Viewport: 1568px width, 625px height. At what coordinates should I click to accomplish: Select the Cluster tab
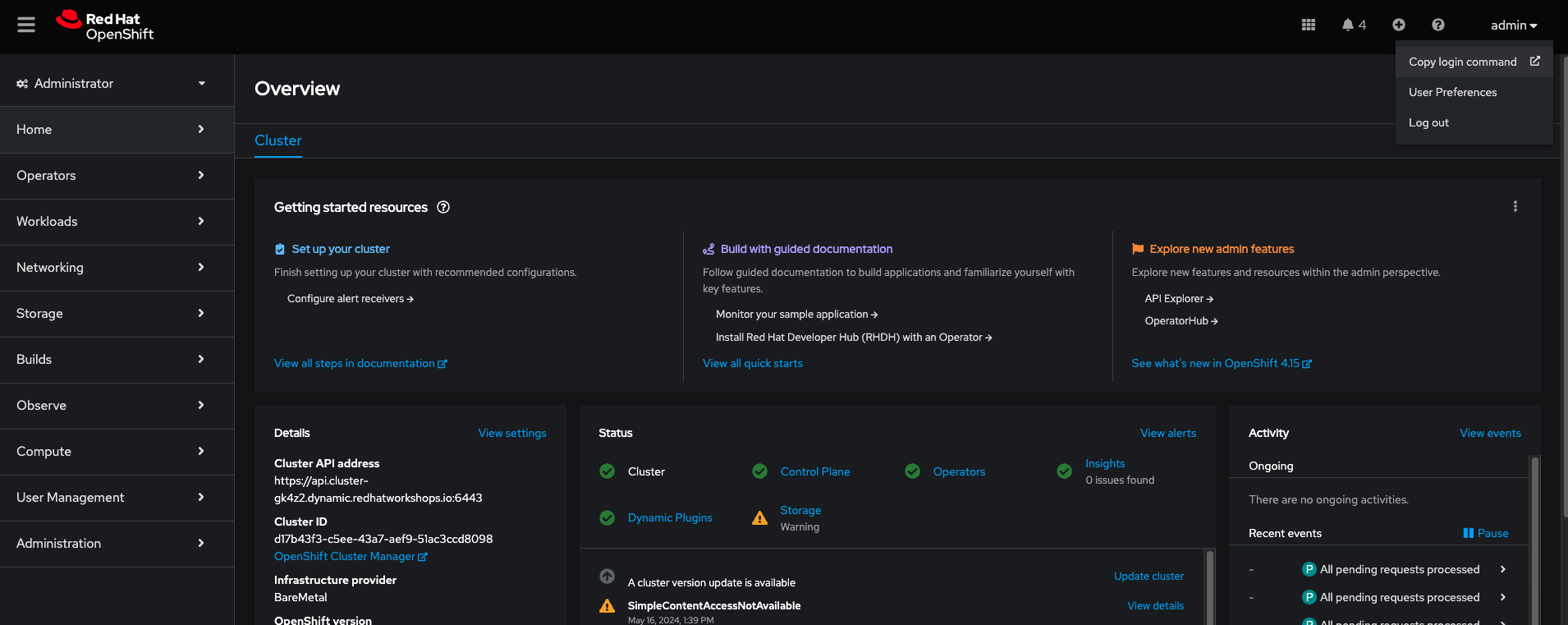(278, 140)
